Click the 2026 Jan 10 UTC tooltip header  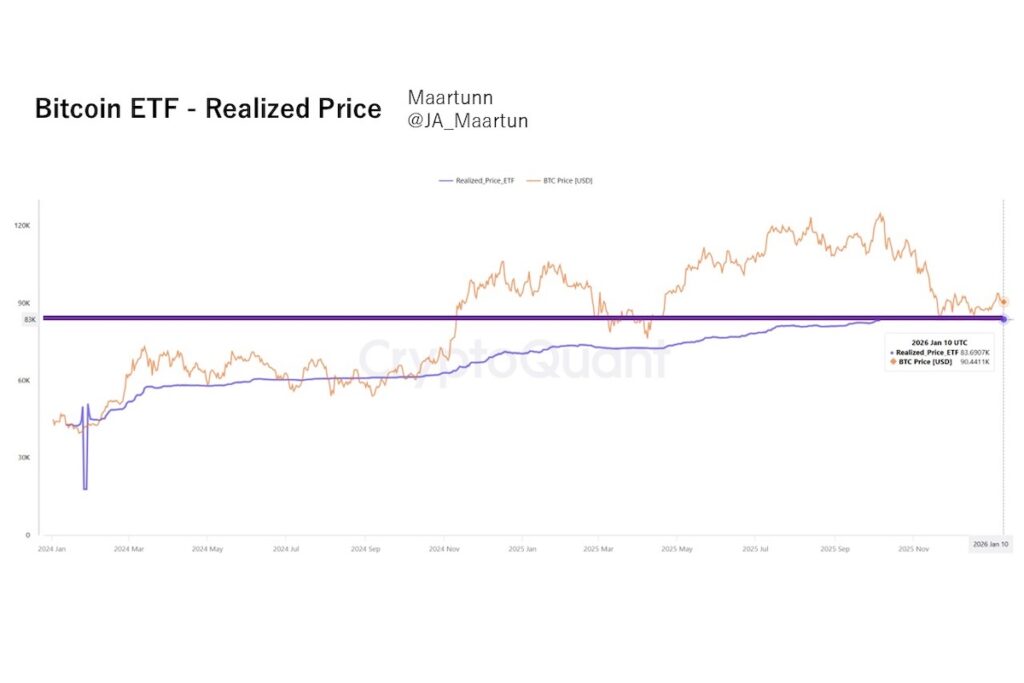click(941, 341)
